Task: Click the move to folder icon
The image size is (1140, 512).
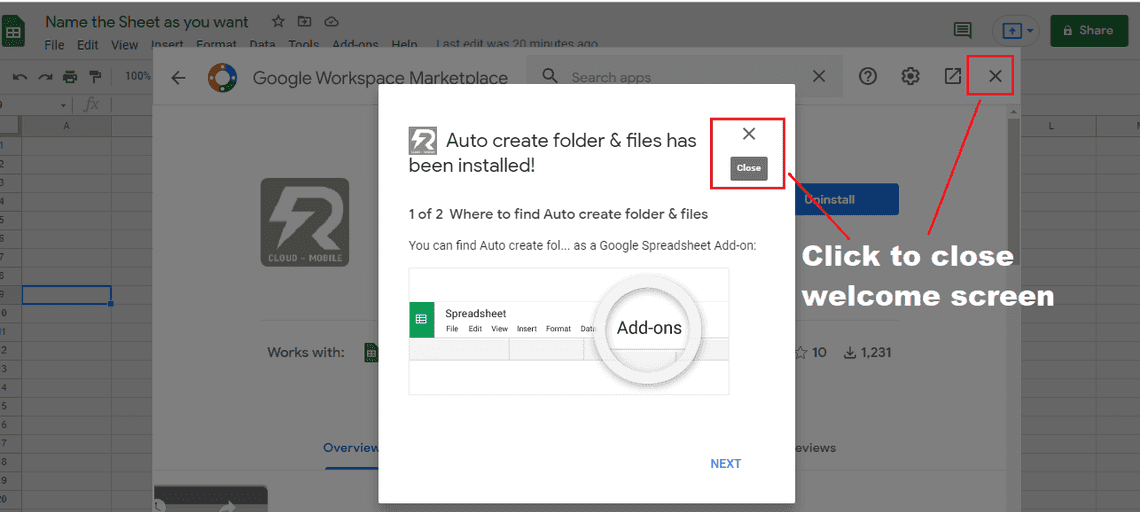Action: pyautogui.click(x=305, y=21)
